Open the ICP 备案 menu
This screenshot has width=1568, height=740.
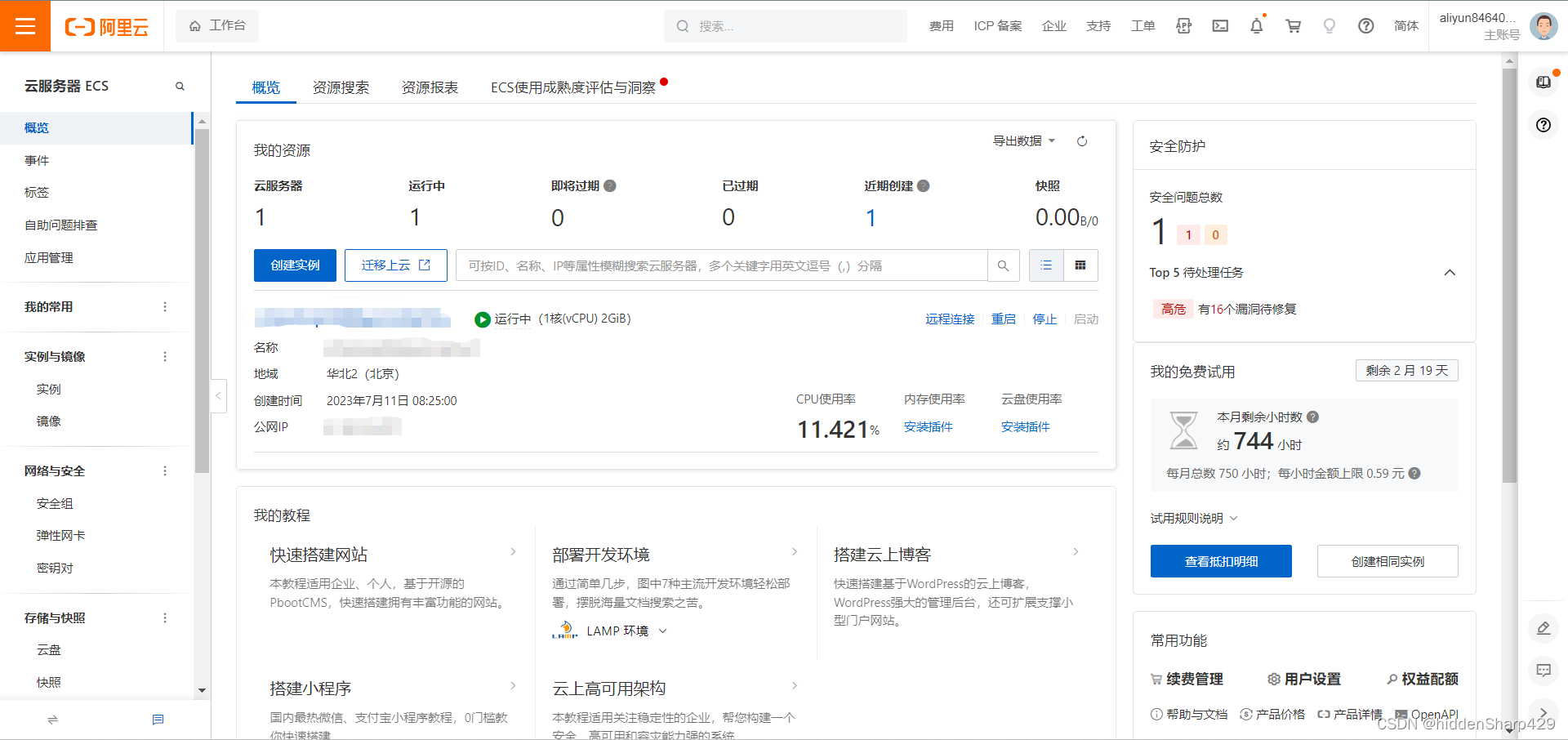pyautogui.click(x=997, y=26)
